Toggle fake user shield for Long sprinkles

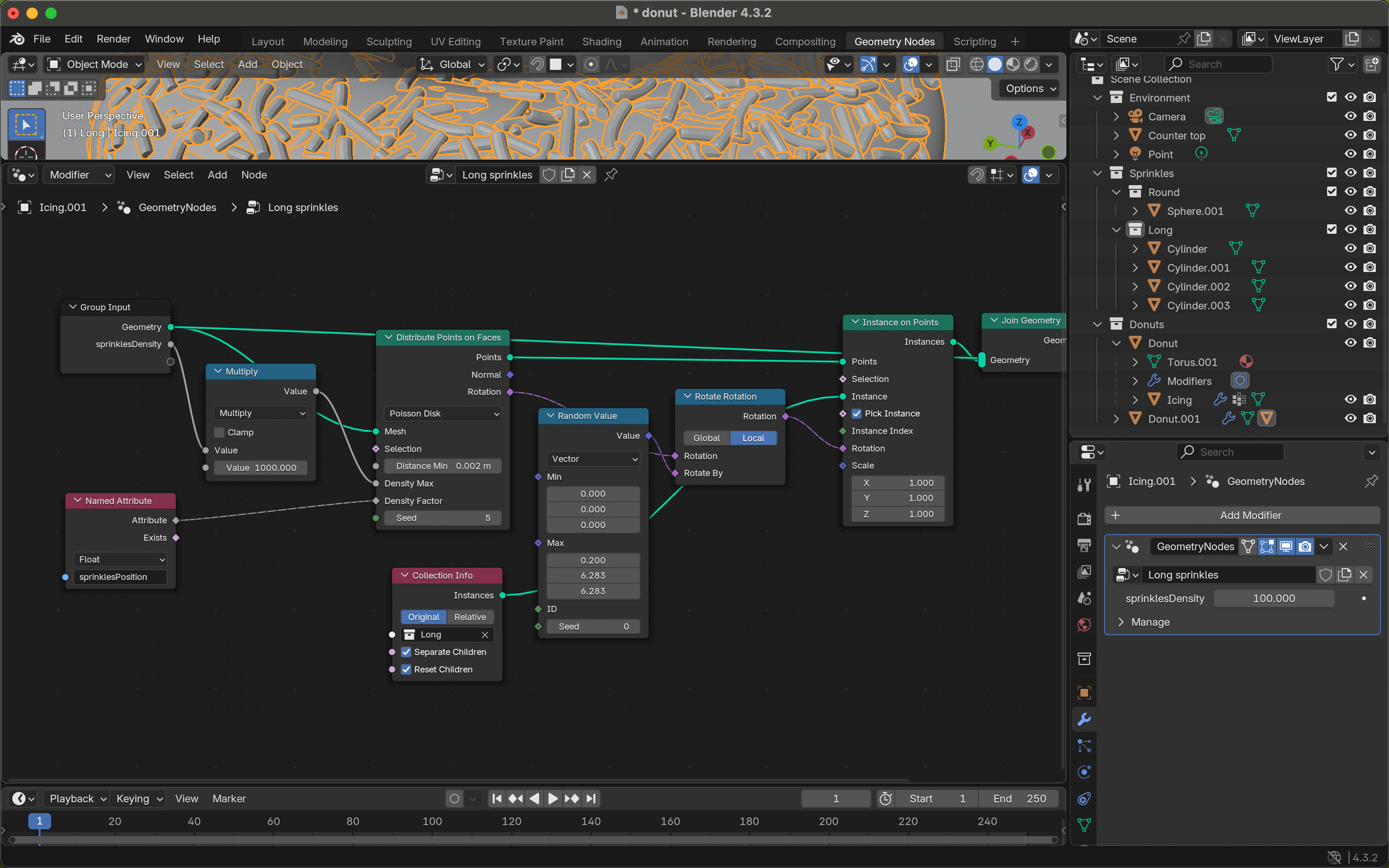point(549,174)
